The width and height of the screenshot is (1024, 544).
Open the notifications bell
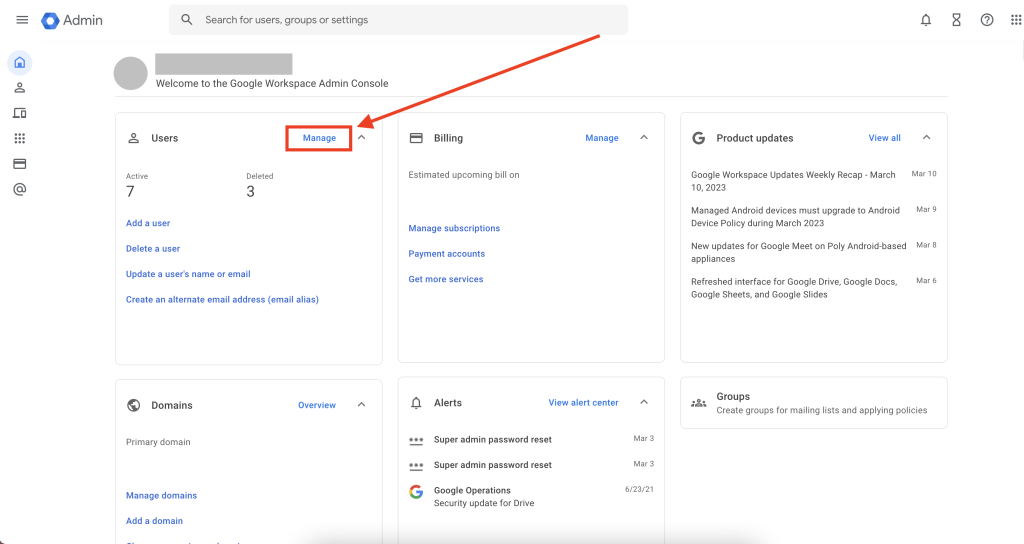coord(926,20)
